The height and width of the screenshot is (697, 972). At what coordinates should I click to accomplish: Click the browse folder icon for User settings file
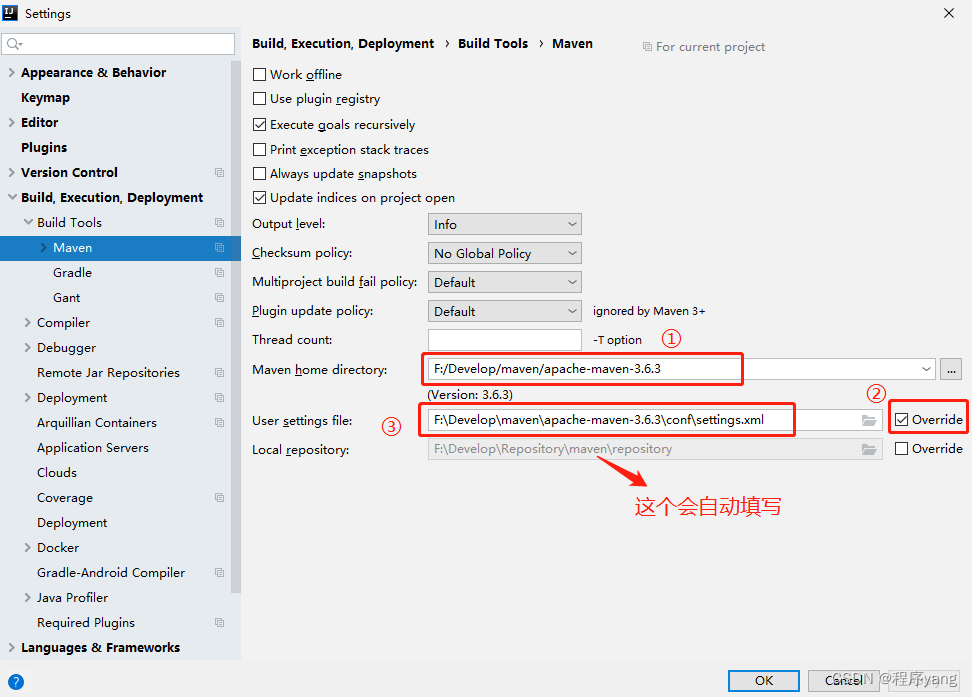[868, 421]
